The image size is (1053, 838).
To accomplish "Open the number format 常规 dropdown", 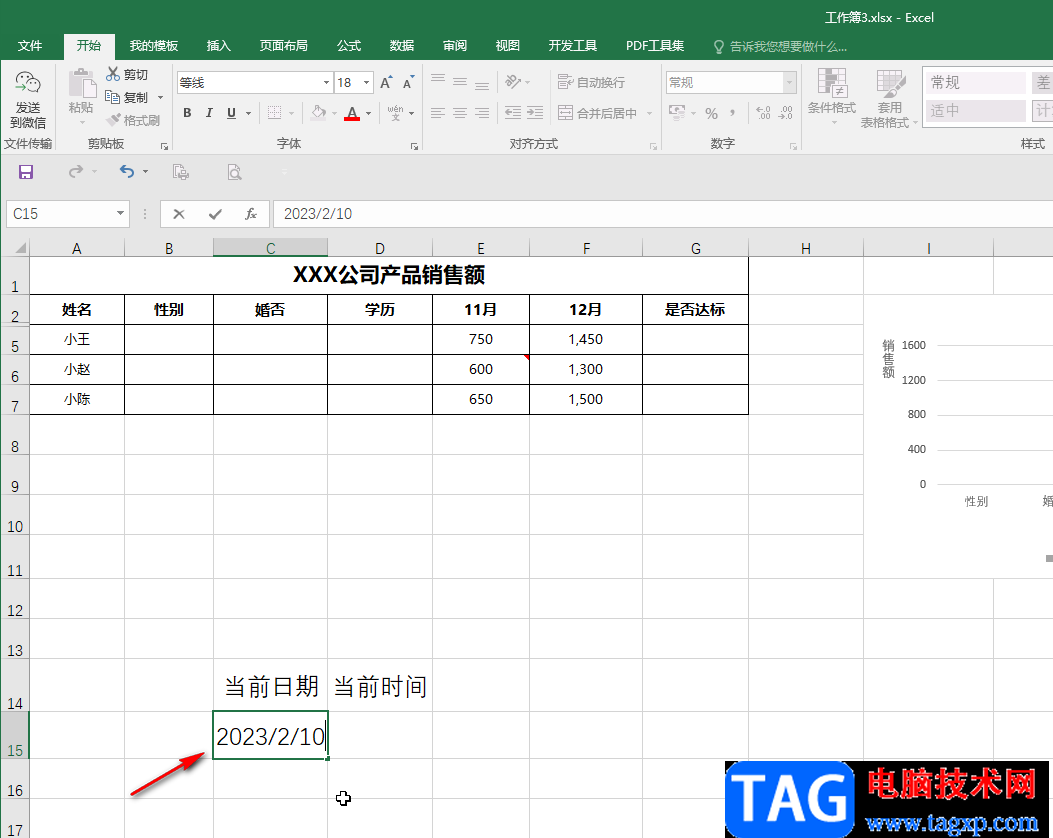I will pos(790,83).
